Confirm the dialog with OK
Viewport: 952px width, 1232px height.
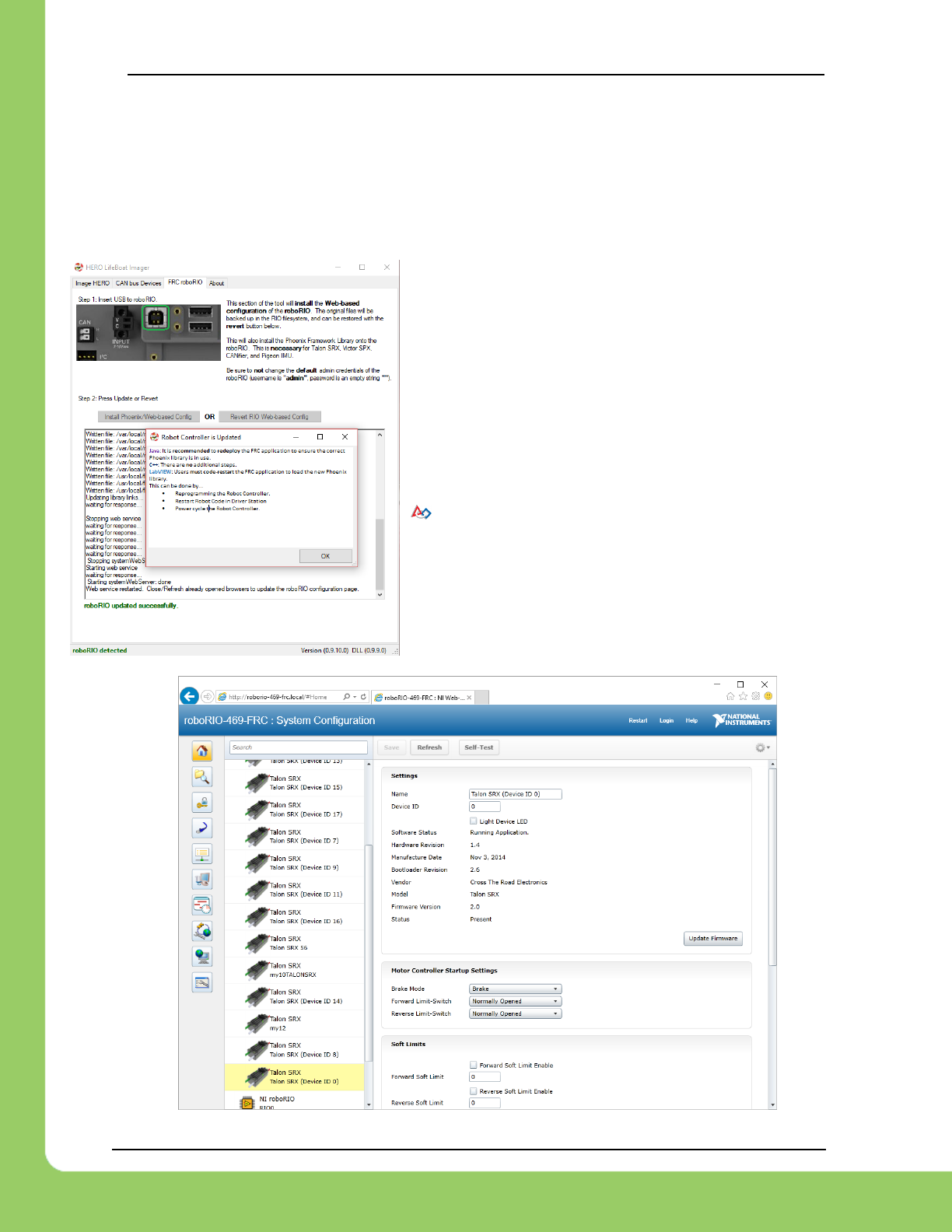[326, 556]
